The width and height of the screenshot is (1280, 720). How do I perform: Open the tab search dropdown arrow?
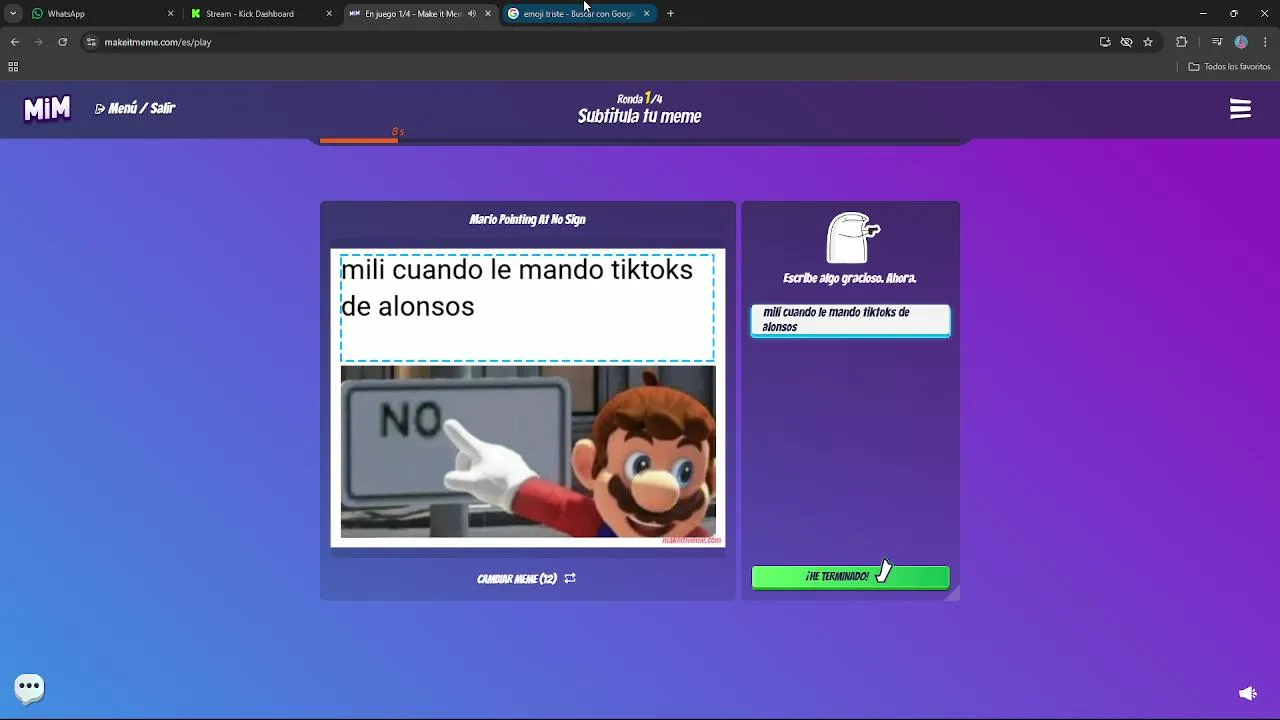point(13,14)
